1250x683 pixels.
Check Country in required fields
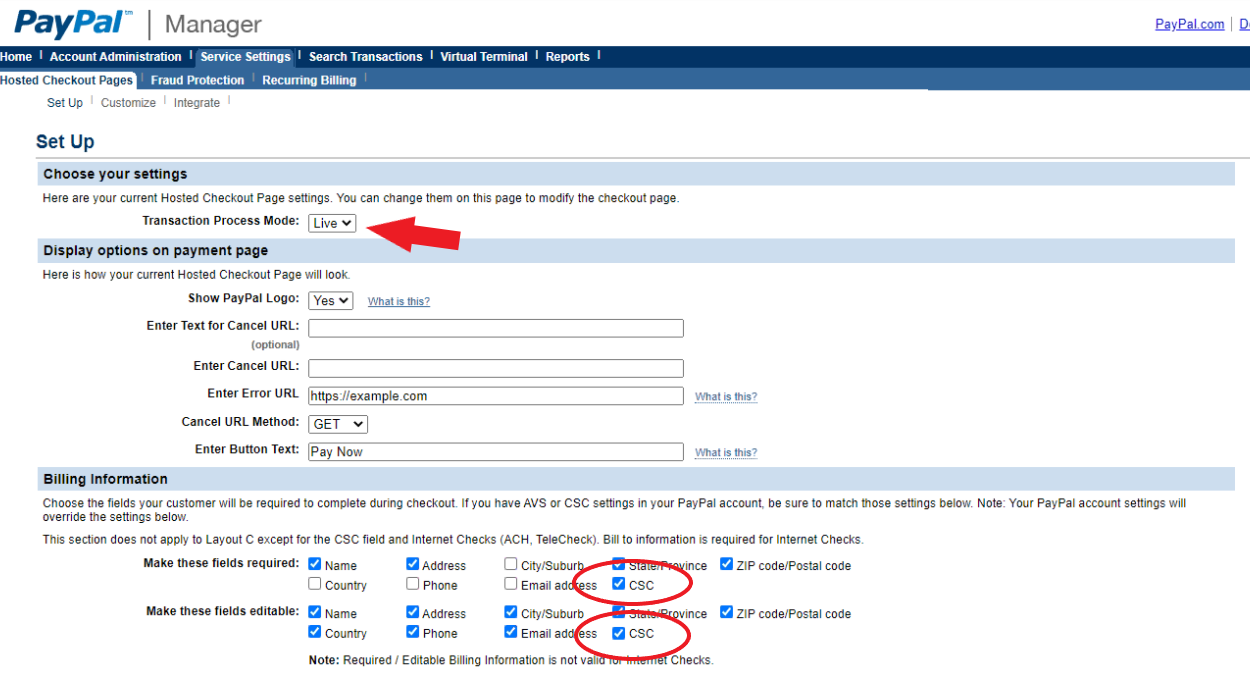[x=315, y=584]
